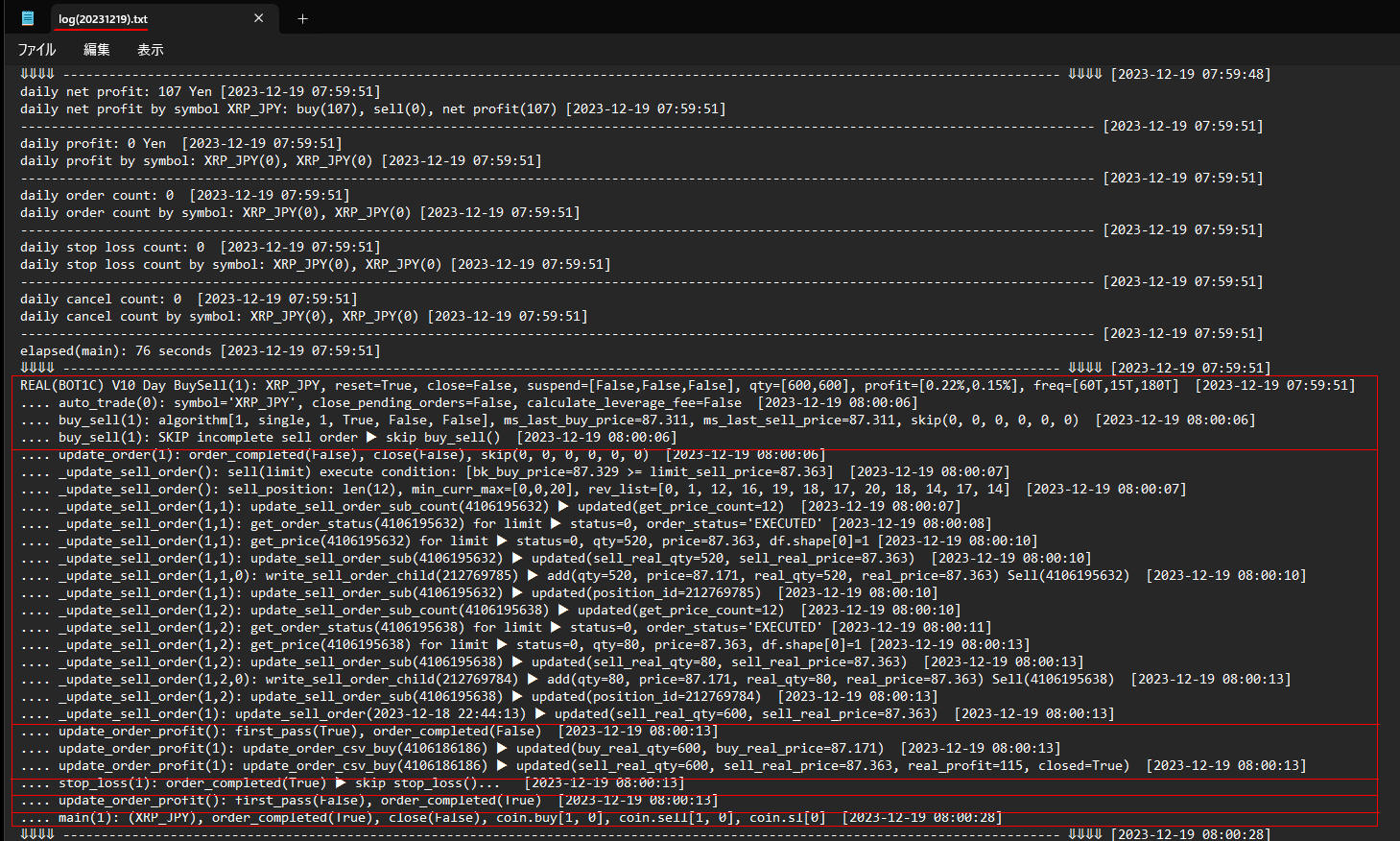Screen dimensions: 1400x841
Task: Click the line with 'updated(buy_real_qty=600'
Action: click(x=540, y=748)
